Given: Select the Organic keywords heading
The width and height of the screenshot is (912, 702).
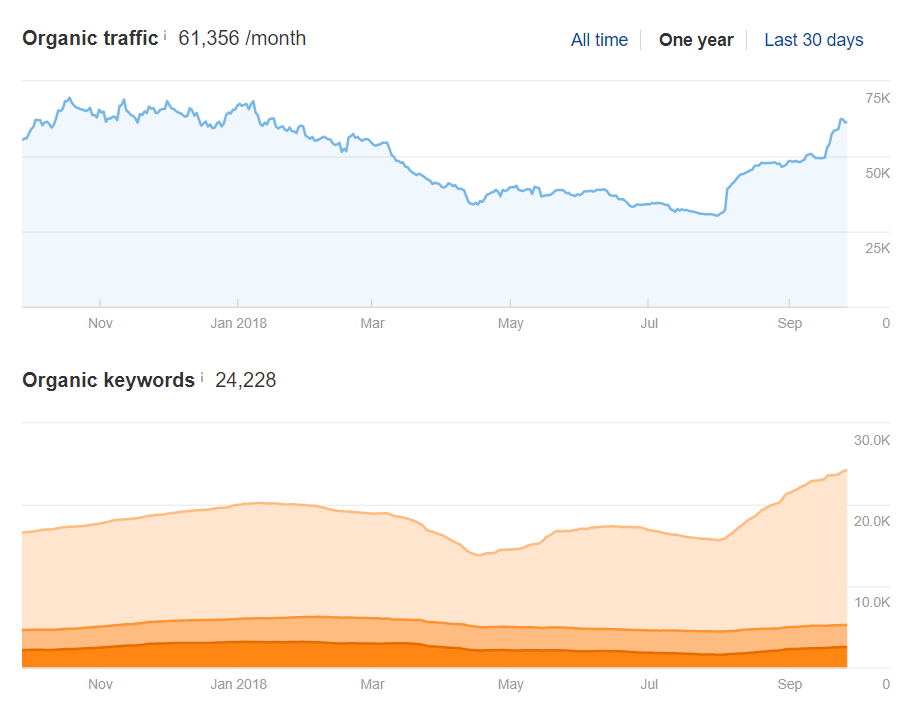Looking at the screenshot, I should (x=108, y=380).
